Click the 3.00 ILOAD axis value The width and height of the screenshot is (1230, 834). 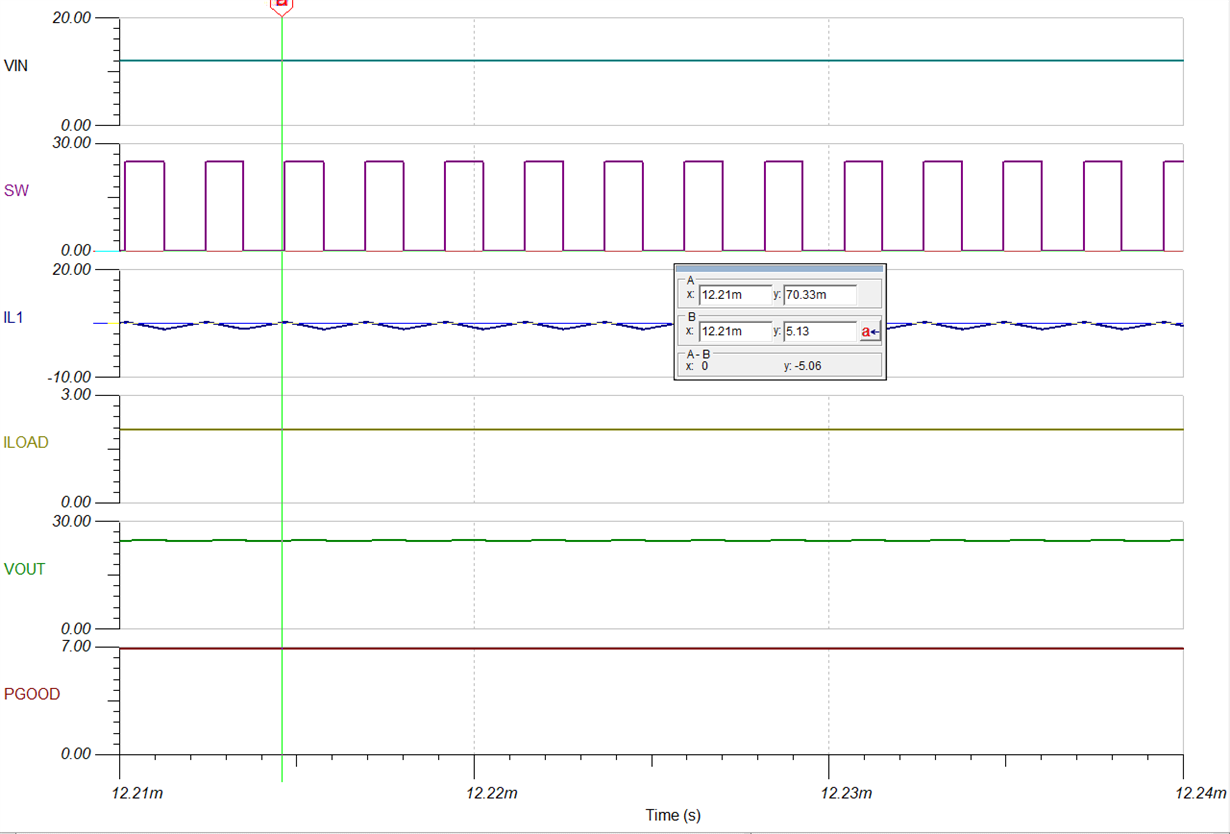click(78, 395)
